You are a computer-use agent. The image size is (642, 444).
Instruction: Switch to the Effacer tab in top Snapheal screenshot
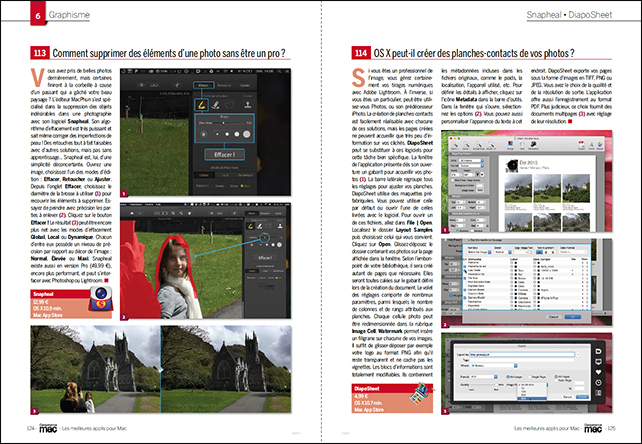coord(203,85)
